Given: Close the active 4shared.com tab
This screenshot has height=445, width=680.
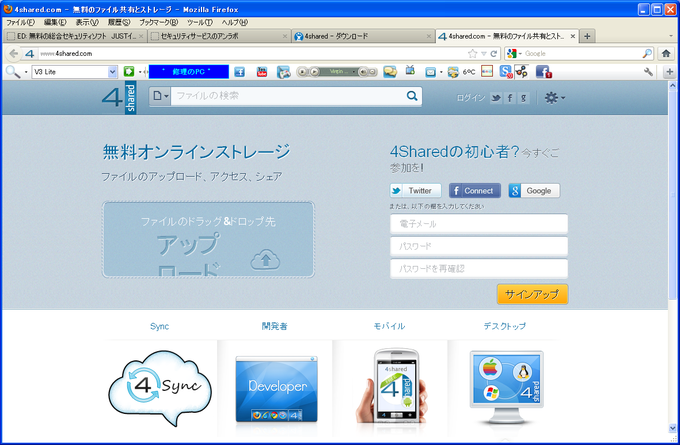Looking at the screenshot, I should coord(572,36).
